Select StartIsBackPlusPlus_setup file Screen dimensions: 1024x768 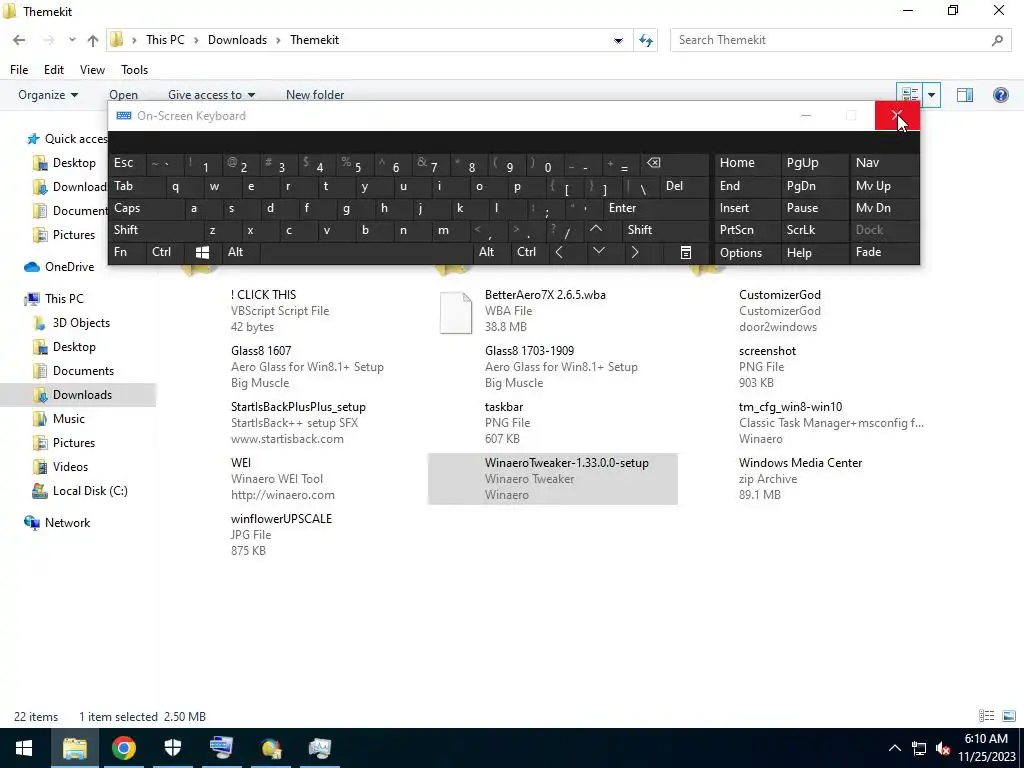pyautogui.click(x=300, y=423)
